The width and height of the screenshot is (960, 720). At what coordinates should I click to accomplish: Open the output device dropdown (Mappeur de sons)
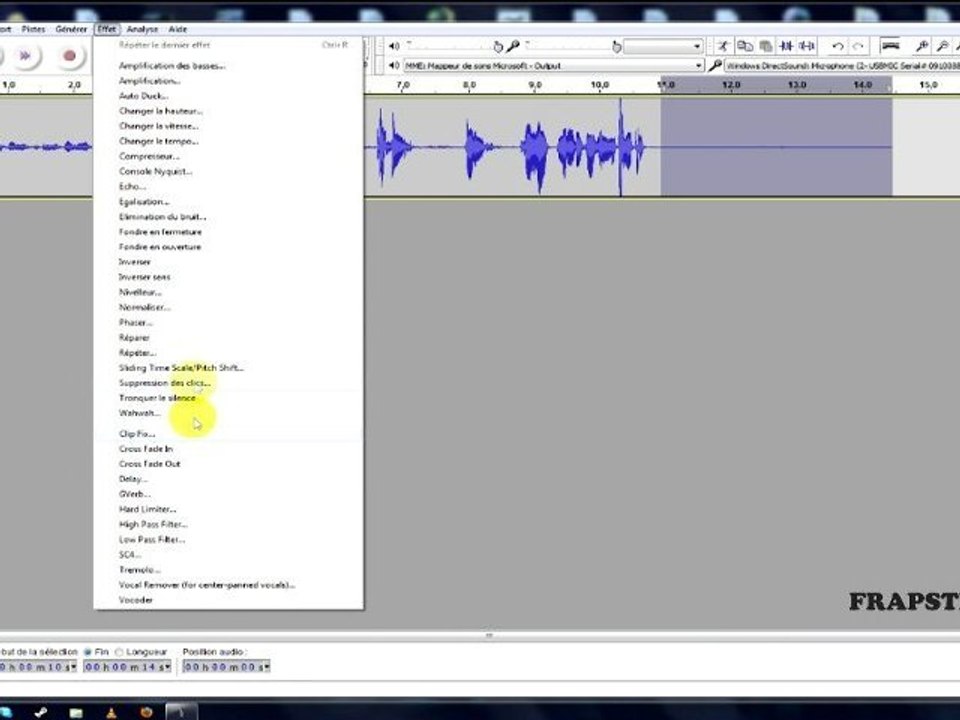click(x=553, y=65)
